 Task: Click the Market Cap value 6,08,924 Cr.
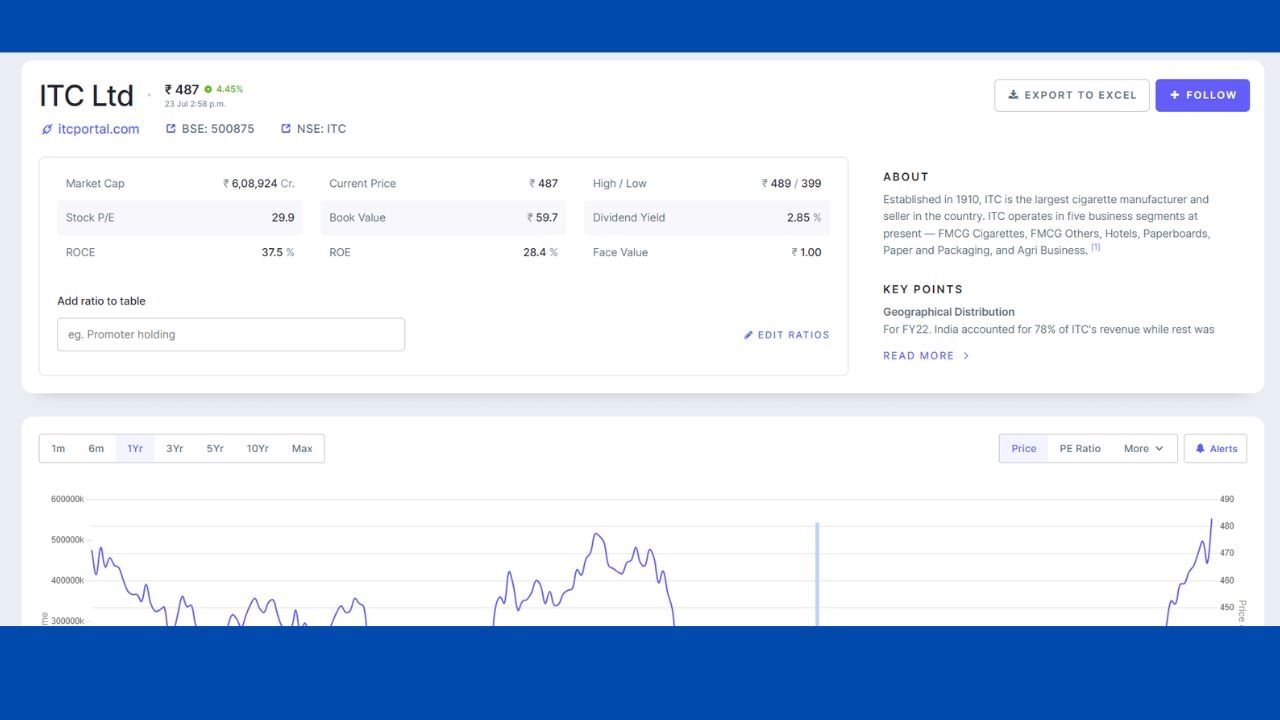pyautogui.click(x=258, y=184)
